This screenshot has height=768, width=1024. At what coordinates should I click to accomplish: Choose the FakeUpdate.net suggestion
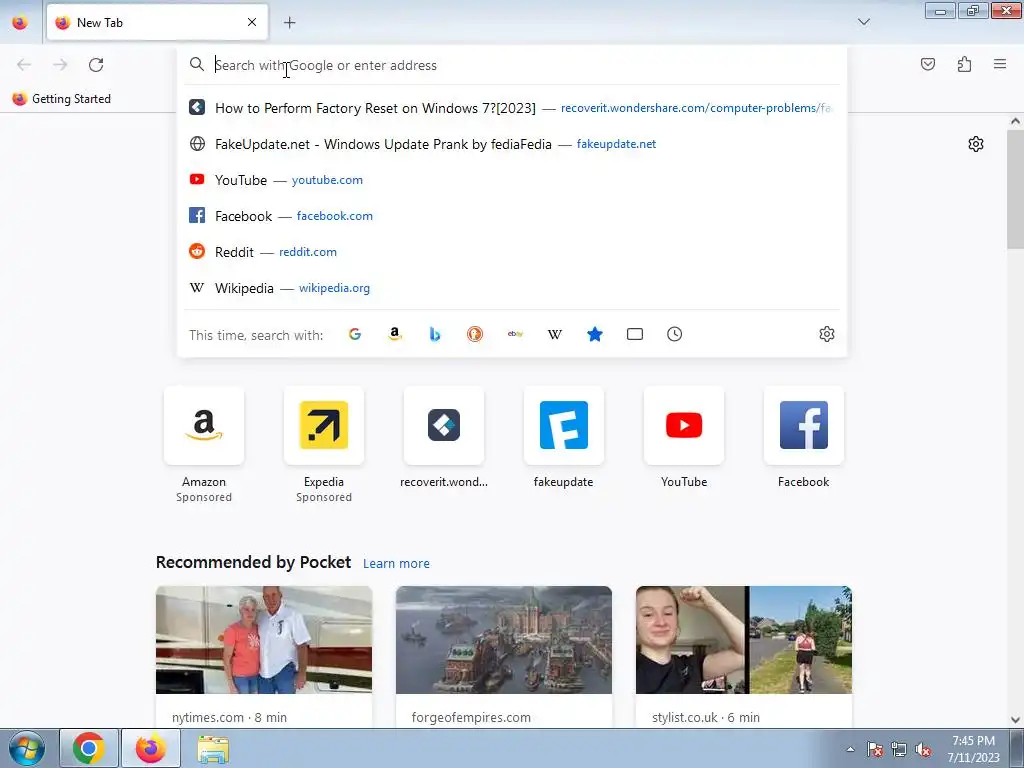pos(511,144)
